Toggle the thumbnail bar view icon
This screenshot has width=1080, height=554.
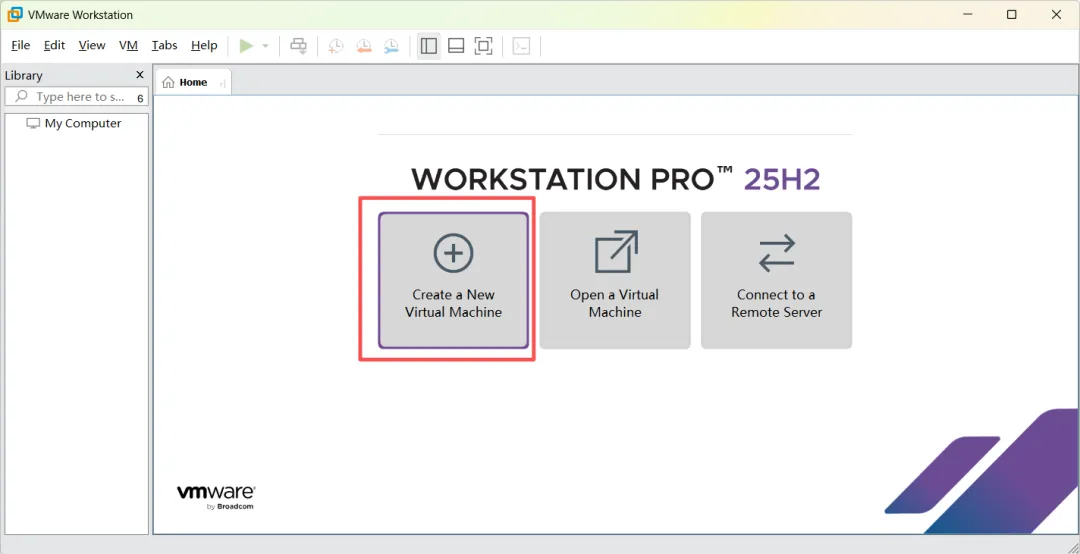tap(456, 46)
